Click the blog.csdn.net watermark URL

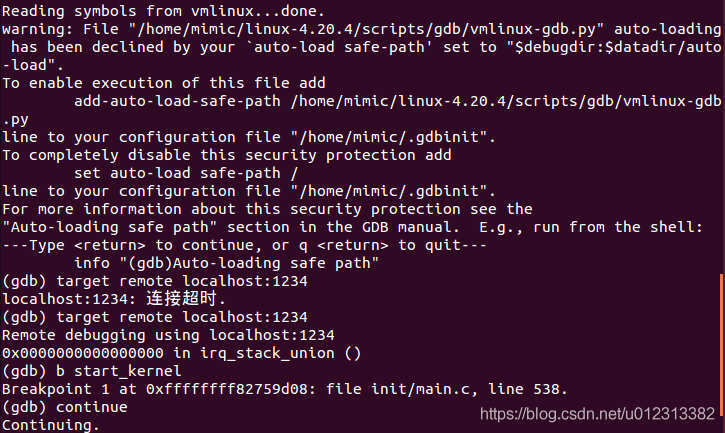click(597, 414)
